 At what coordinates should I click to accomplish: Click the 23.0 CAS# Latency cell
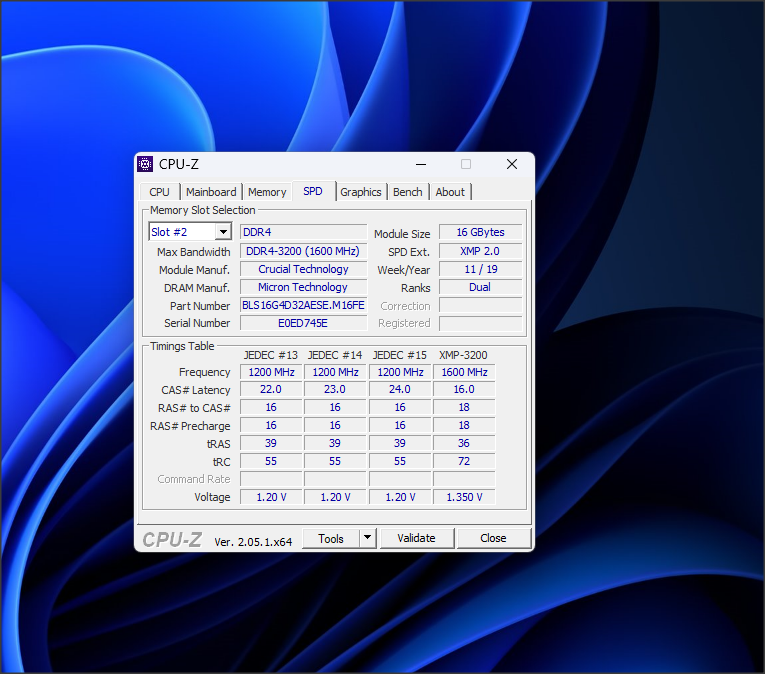pos(335,389)
